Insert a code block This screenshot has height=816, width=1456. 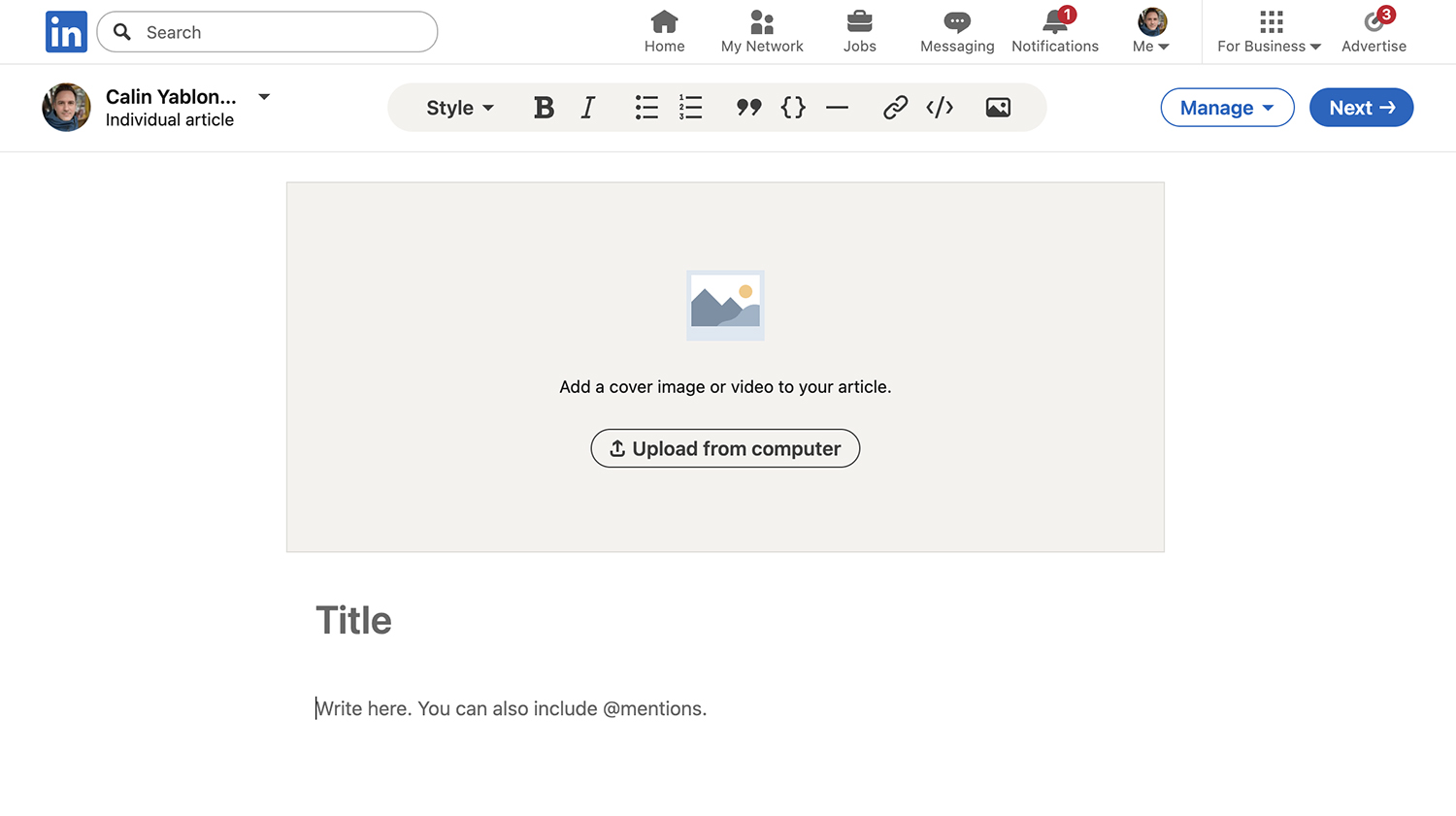pos(793,108)
